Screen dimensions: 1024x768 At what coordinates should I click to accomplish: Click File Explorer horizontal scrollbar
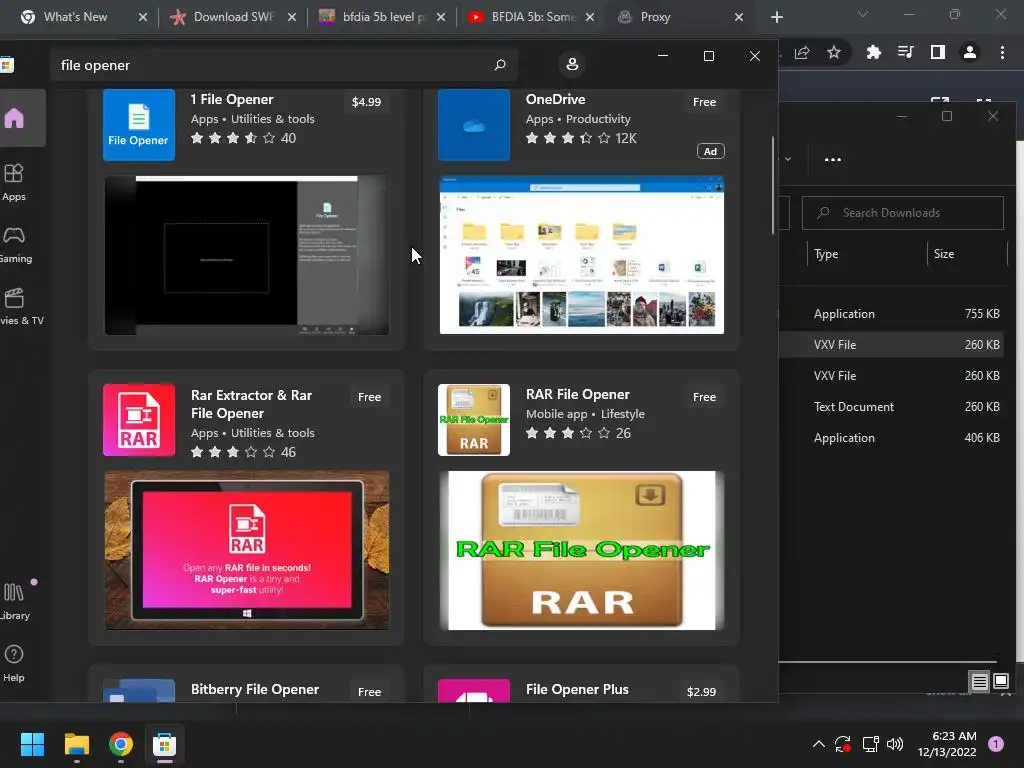[x=888, y=662]
